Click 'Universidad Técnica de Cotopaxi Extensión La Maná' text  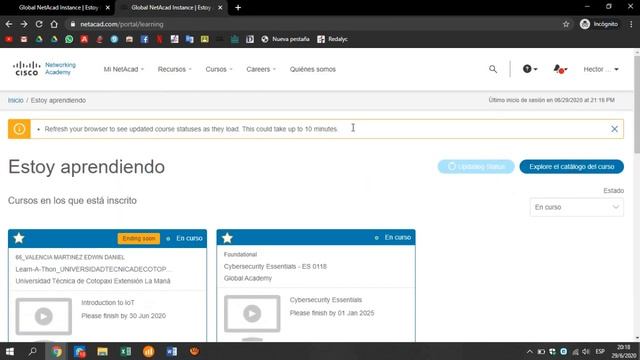click(x=93, y=281)
